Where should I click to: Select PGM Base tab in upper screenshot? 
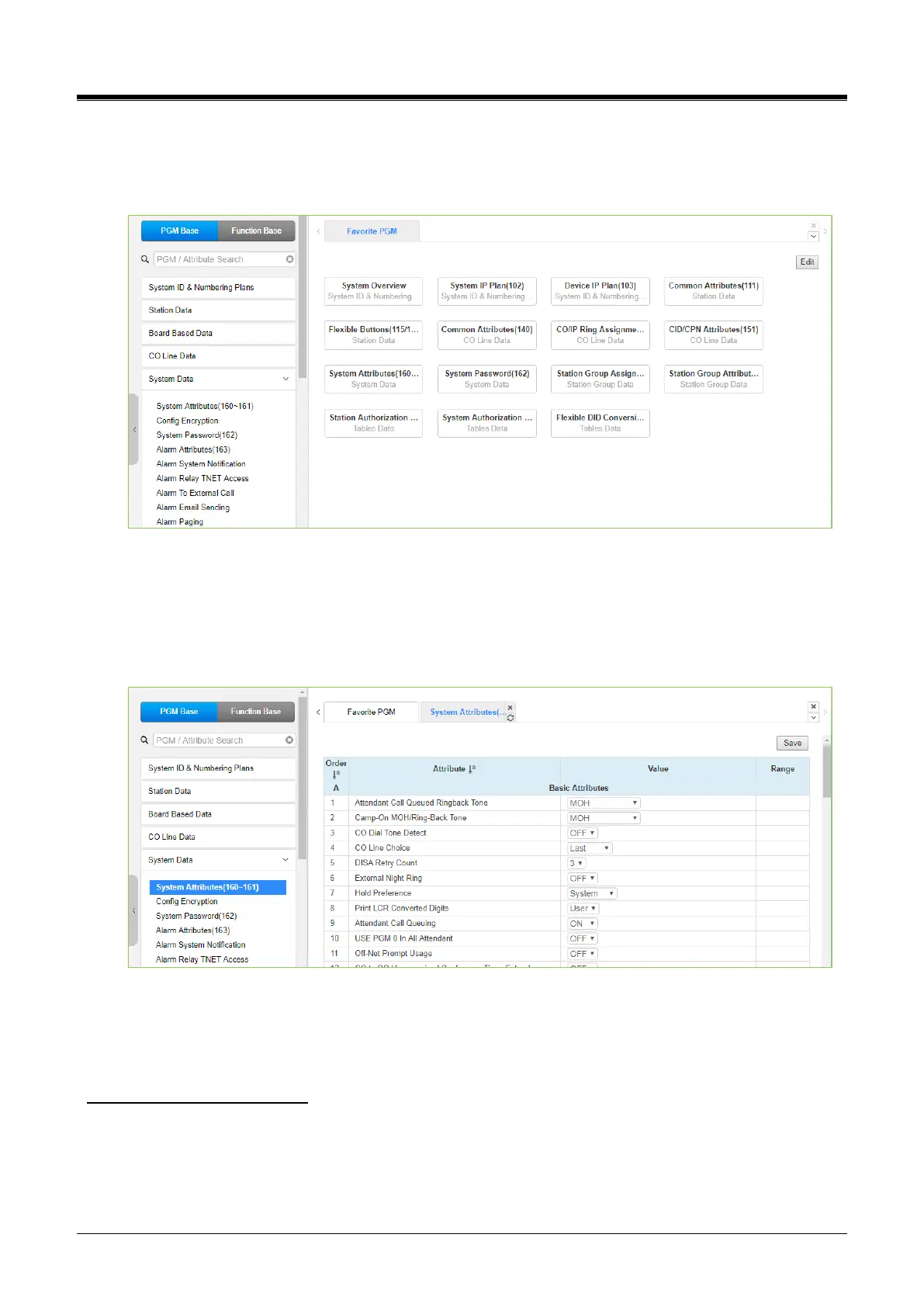pos(179,231)
